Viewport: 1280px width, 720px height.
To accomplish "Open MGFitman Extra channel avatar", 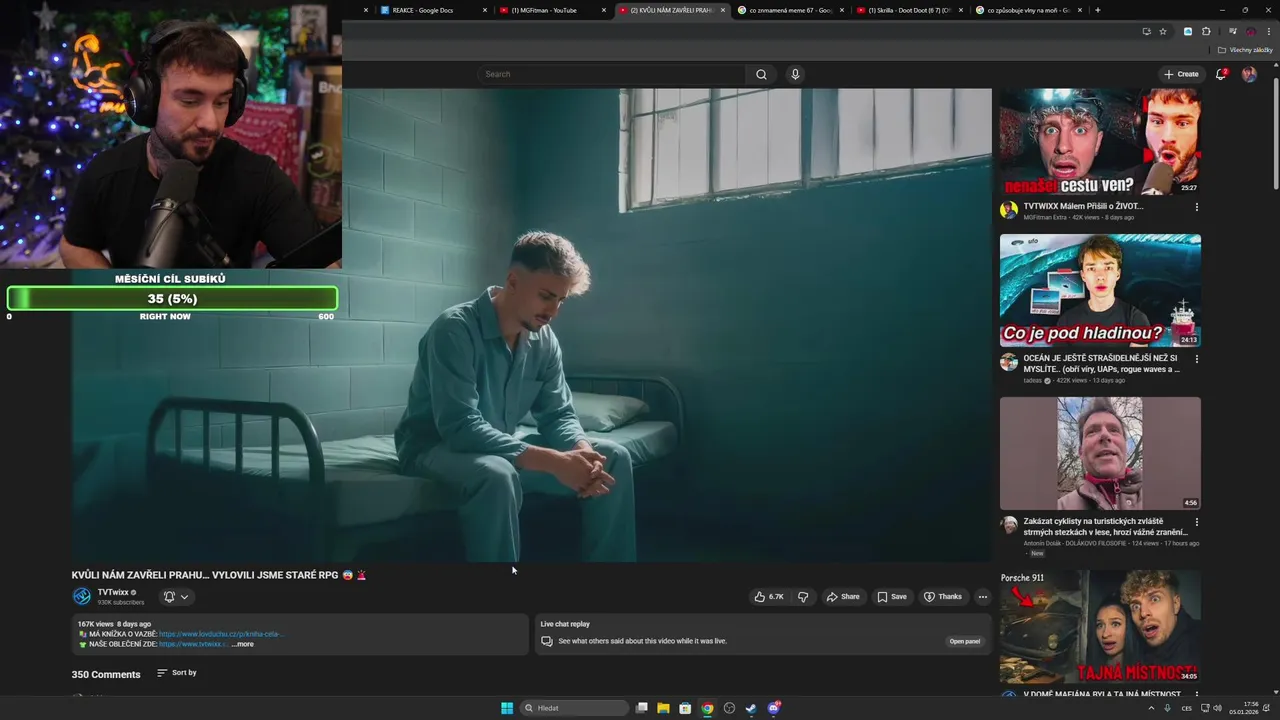I will [x=1009, y=210].
